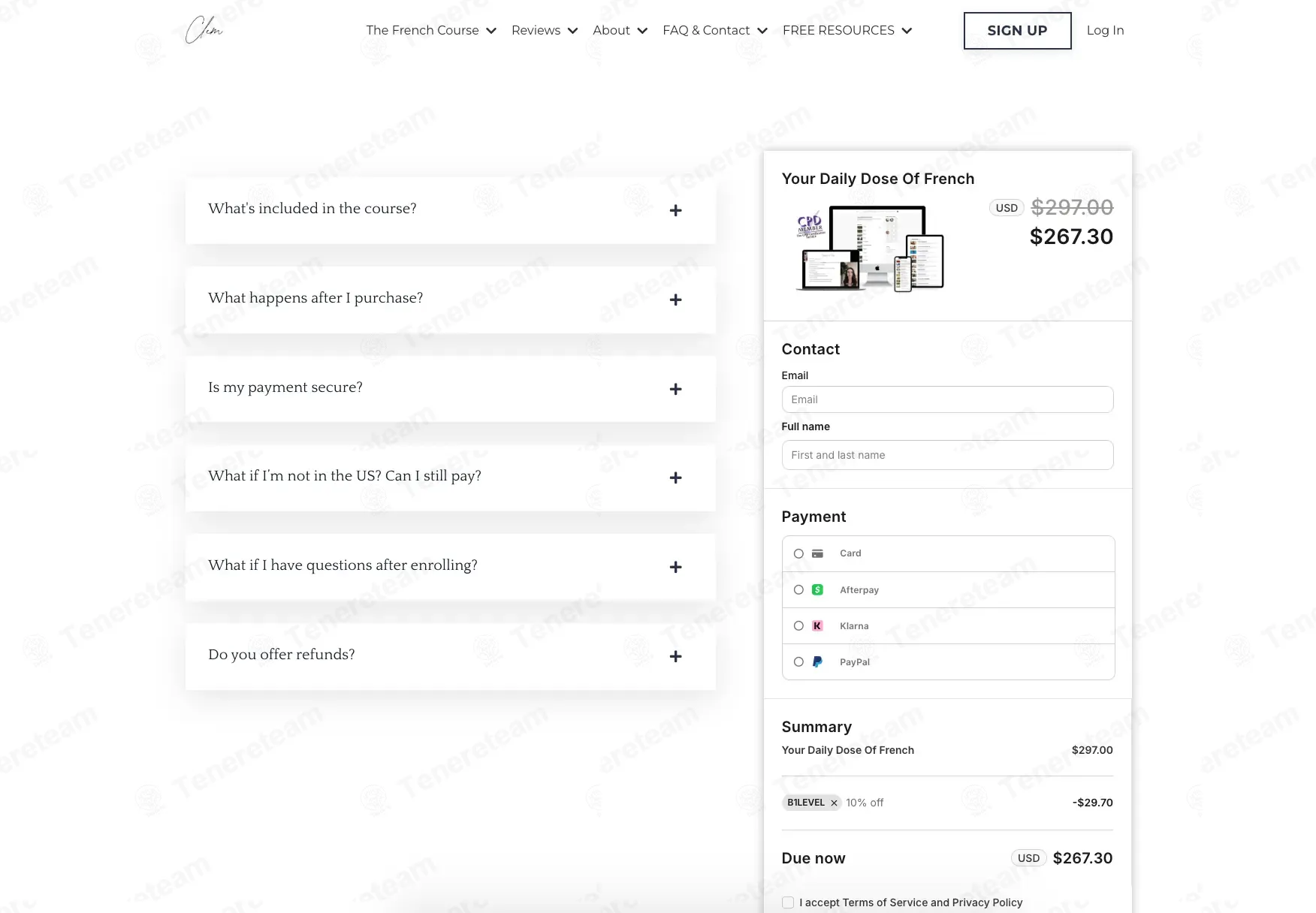Expand "What if I'm not in the US?"
1316x913 pixels.
(x=451, y=478)
